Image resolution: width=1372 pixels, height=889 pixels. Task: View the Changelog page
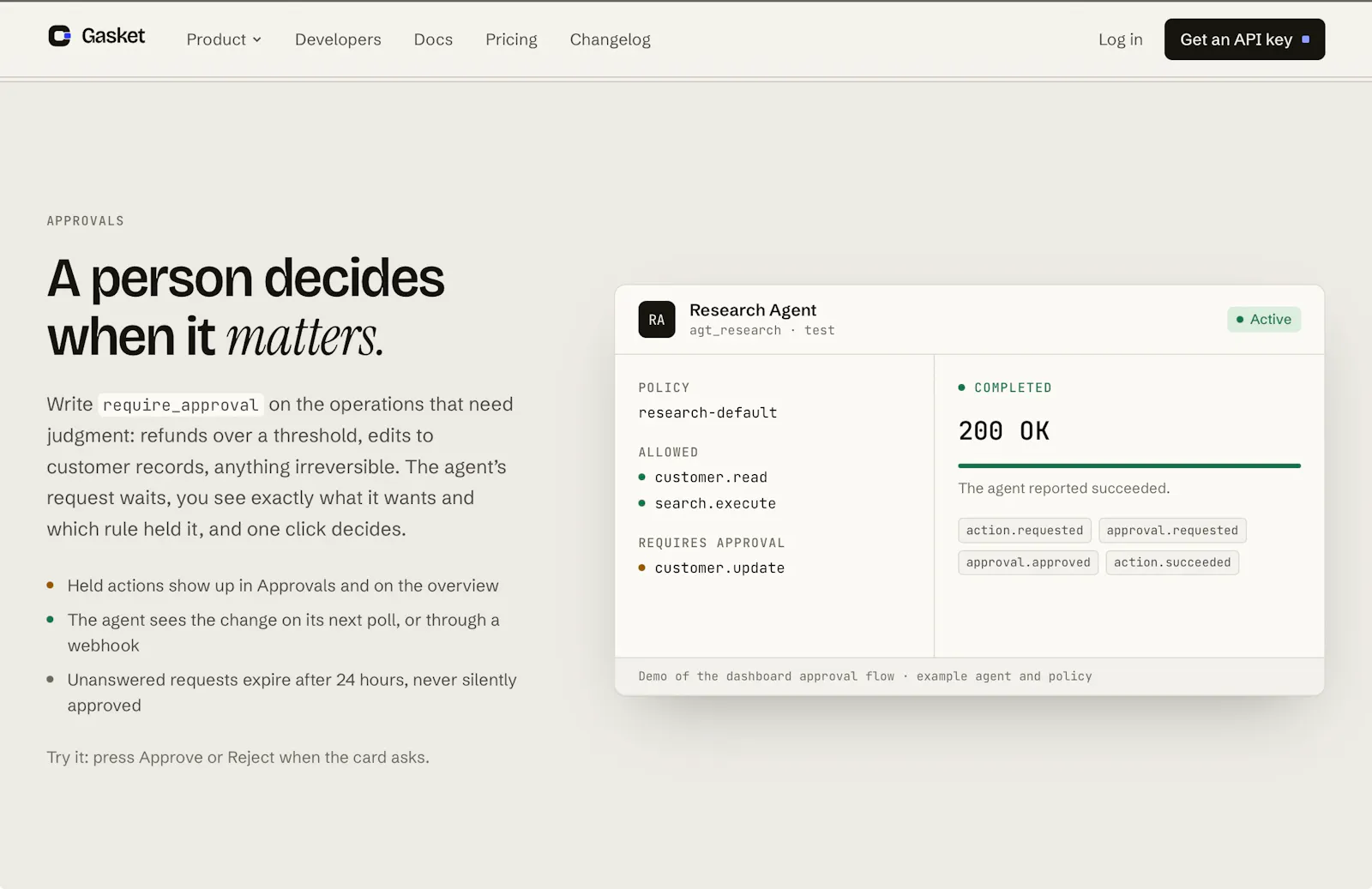tap(610, 39)
